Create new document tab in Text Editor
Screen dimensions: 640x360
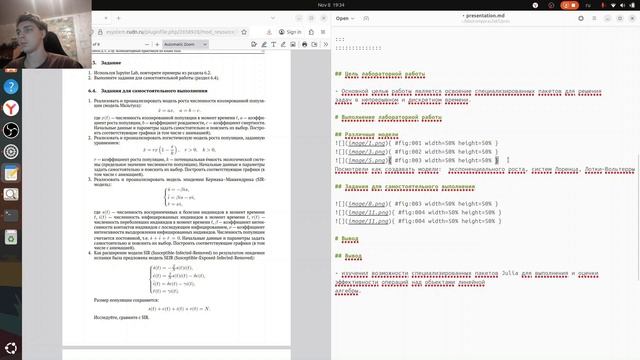pos(366,18)
